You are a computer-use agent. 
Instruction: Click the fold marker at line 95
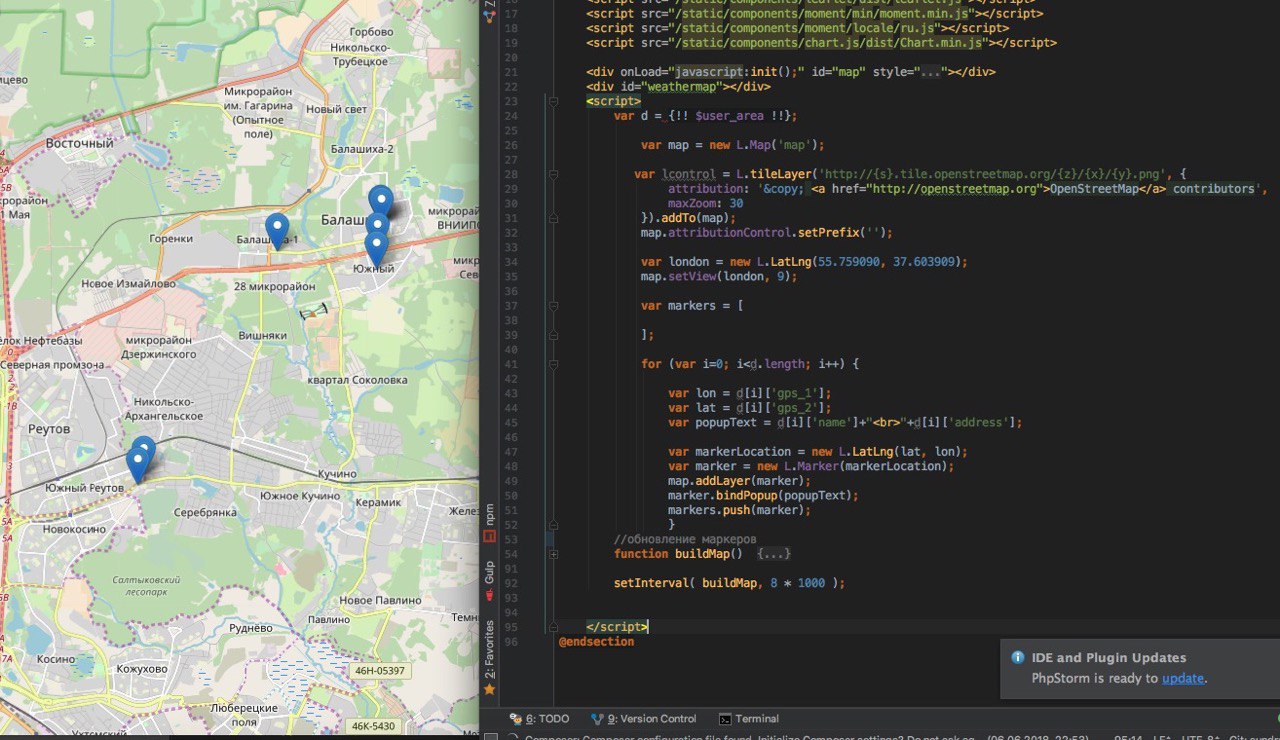(x=553, y=626)
